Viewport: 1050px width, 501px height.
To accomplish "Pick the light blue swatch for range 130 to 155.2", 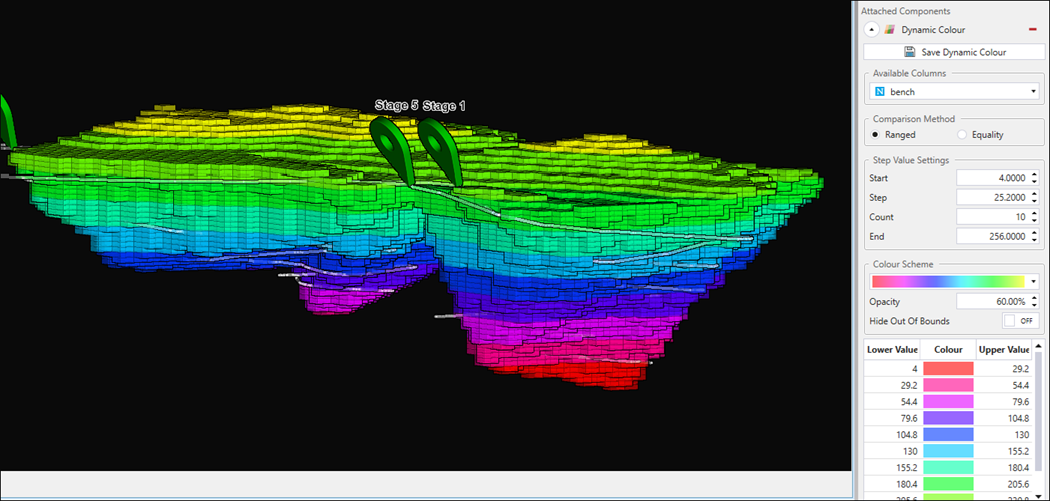I will click(948, 451).
